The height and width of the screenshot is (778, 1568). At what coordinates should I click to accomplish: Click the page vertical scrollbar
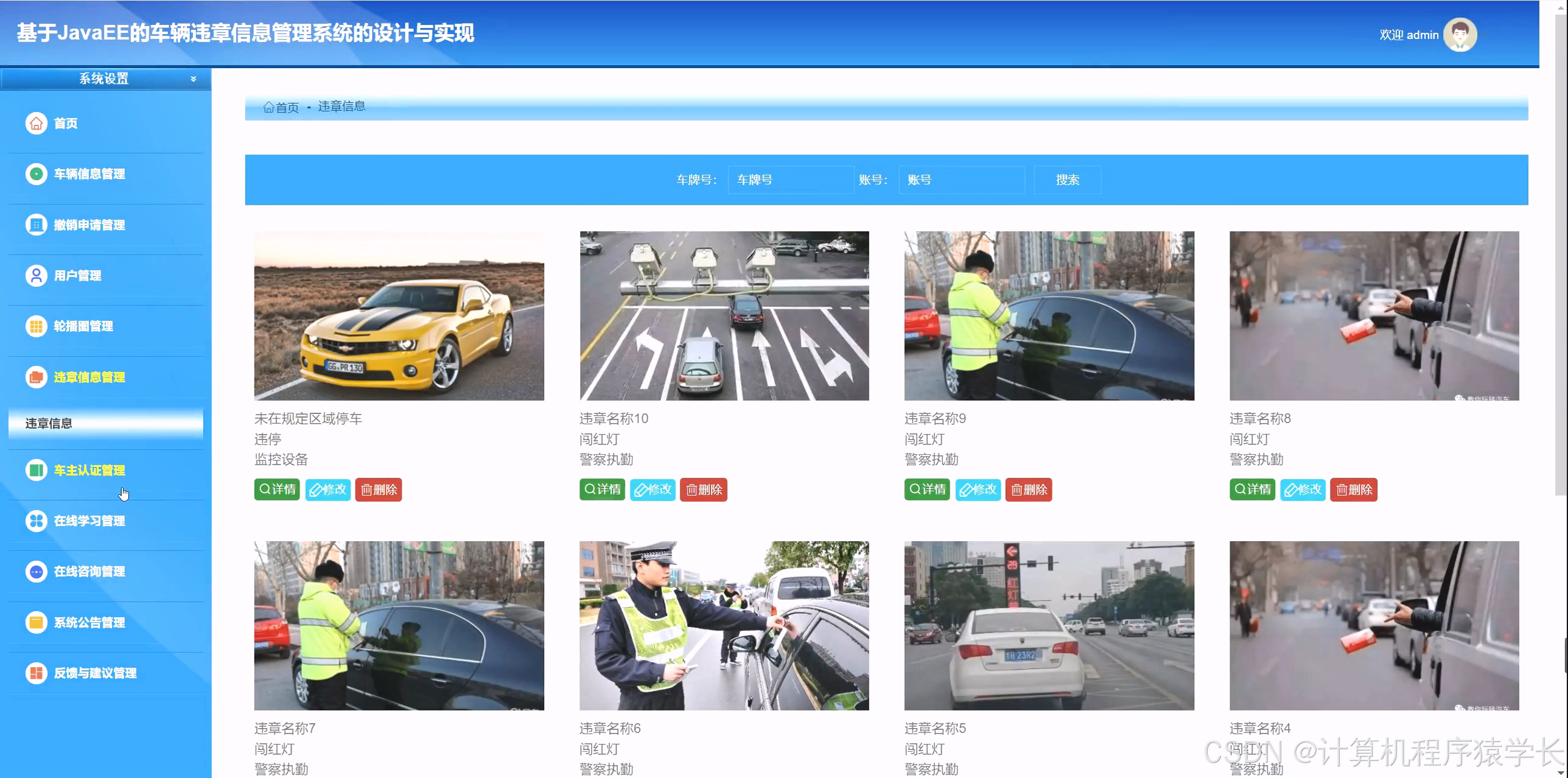coord(1561,256)
